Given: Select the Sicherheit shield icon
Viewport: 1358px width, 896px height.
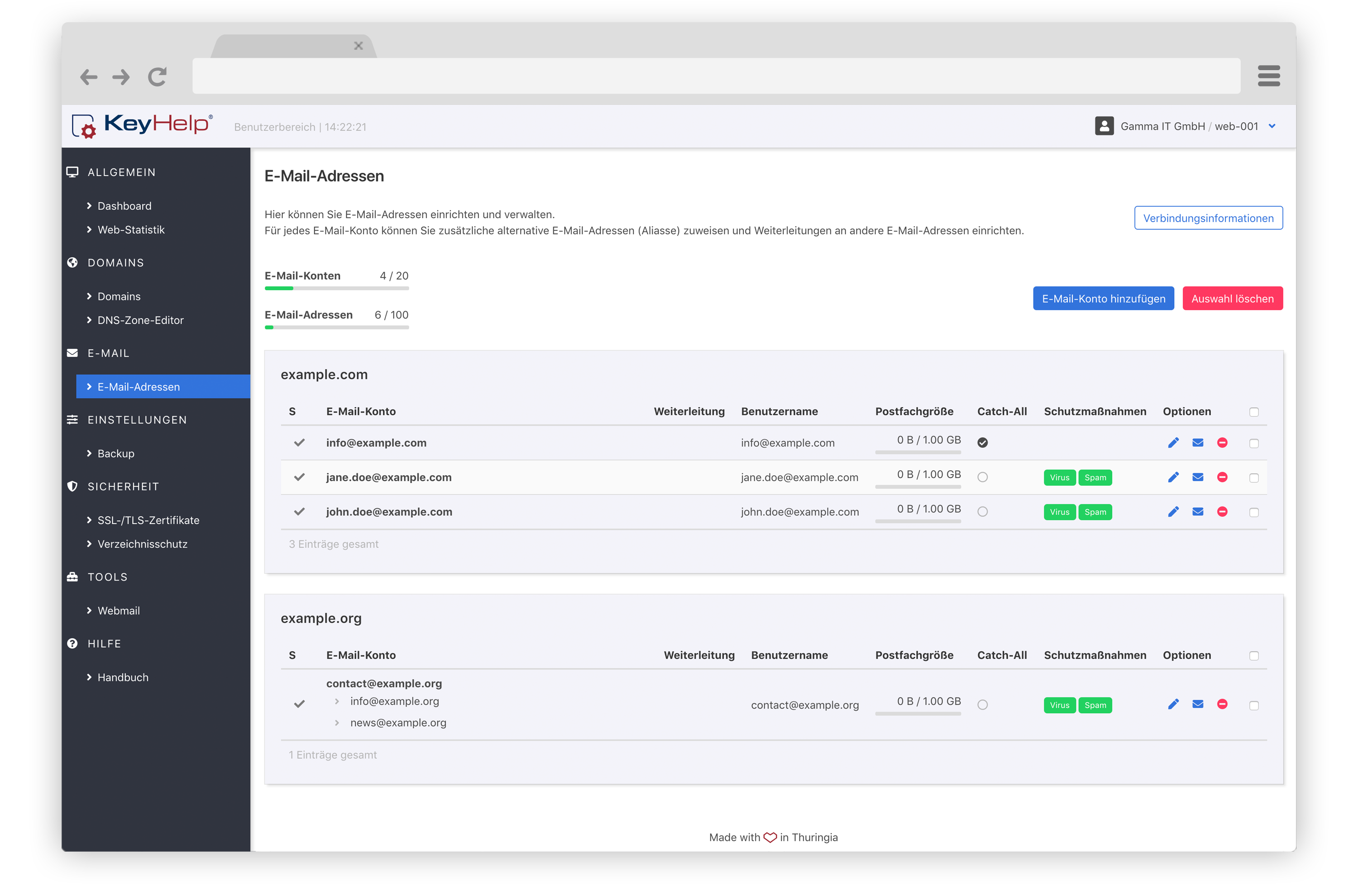Looking at the screenshot, I should pos(72,486).
